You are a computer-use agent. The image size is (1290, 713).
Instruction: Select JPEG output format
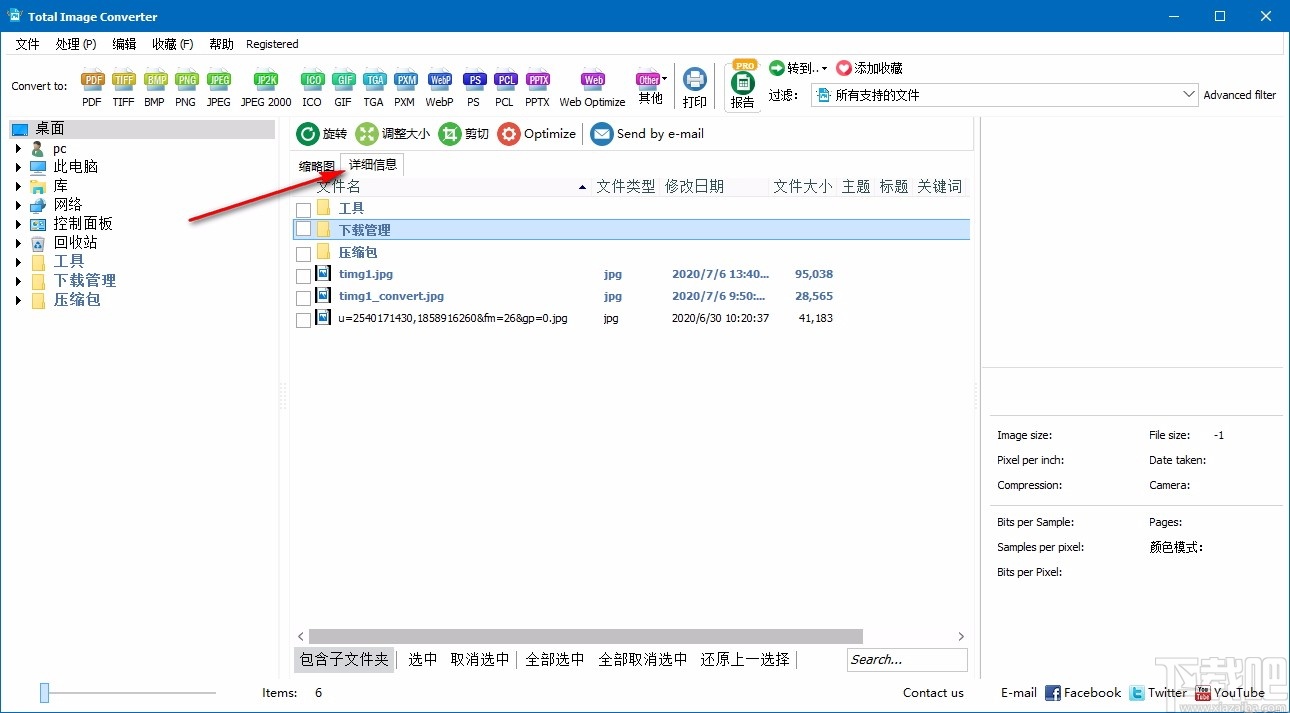[x=218, y=88]
